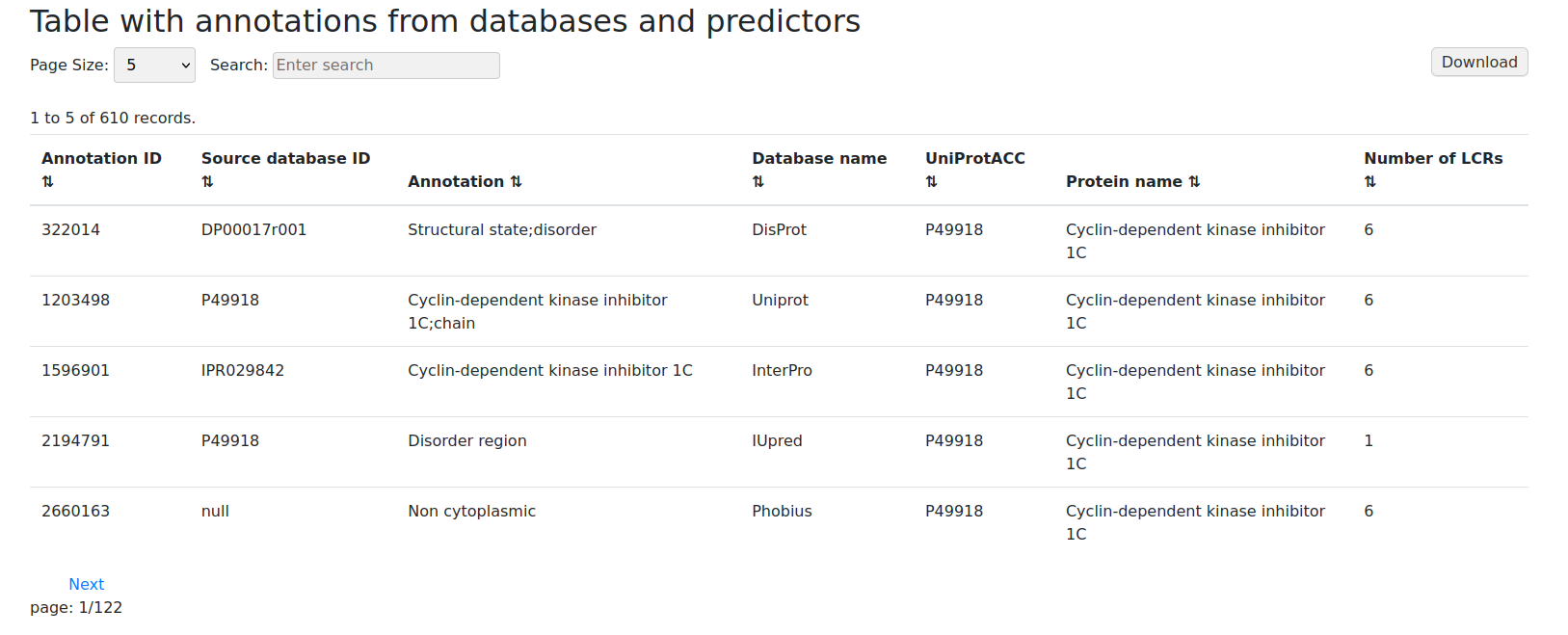Click the Enter search input field
This screenshot has width=1568, height=635.
385,66
